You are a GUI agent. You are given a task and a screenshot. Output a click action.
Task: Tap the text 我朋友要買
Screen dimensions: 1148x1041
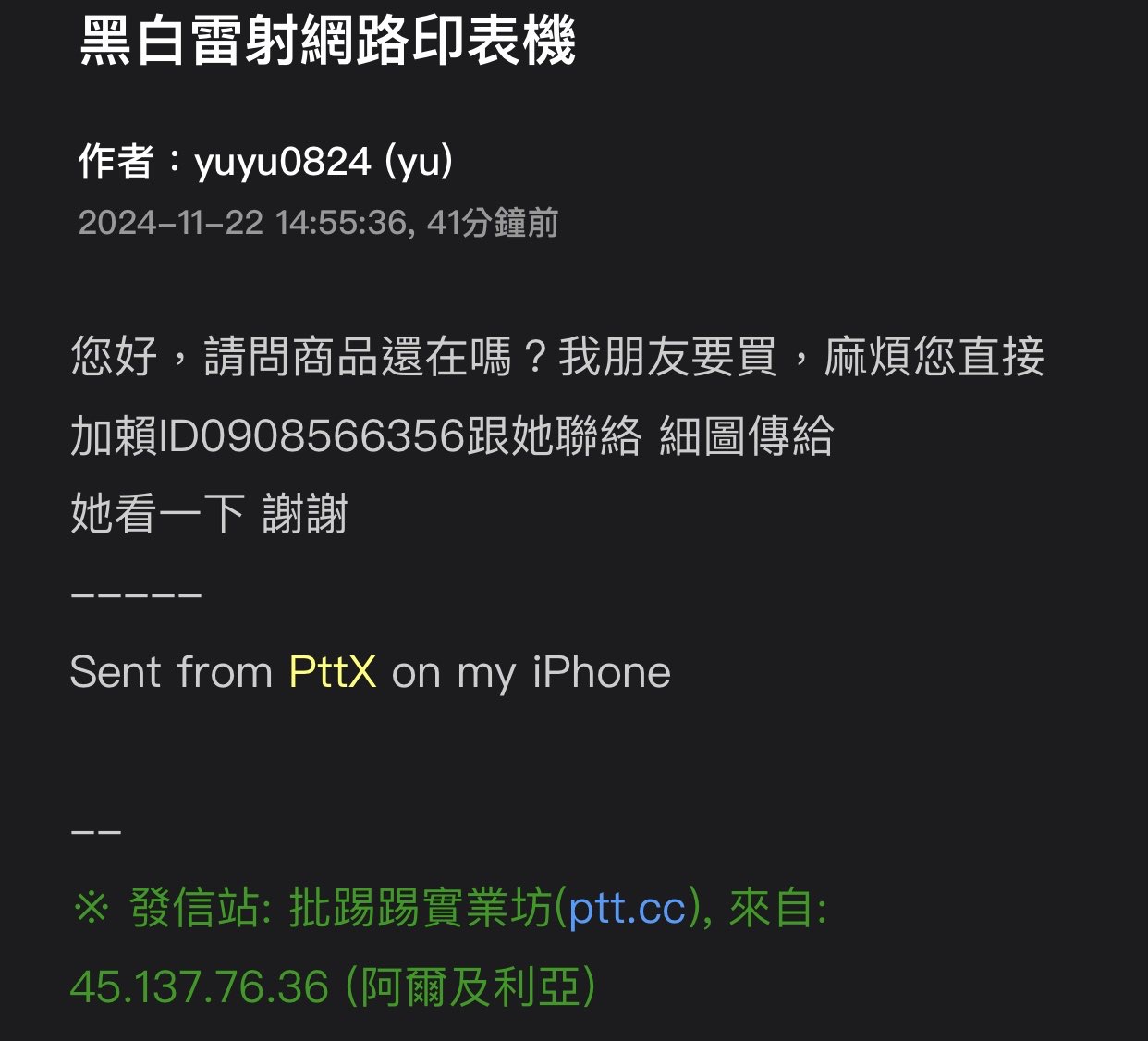click(x=667, y=357)
